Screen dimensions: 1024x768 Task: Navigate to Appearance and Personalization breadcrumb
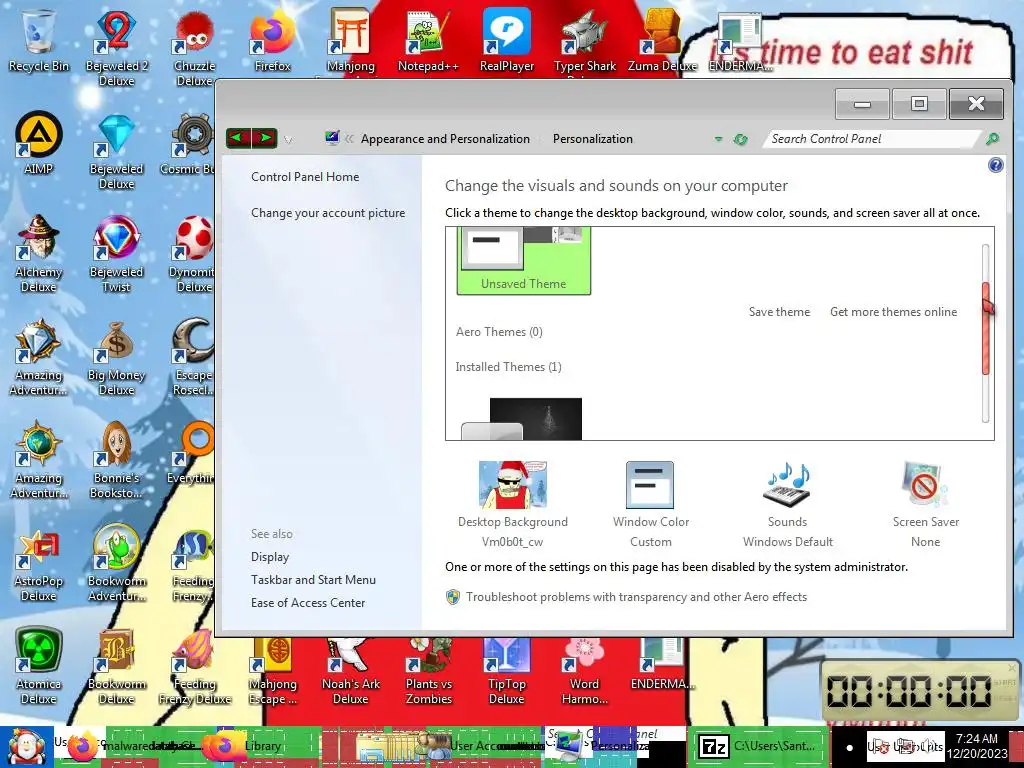pyautogui.click(x=445, y=138)
